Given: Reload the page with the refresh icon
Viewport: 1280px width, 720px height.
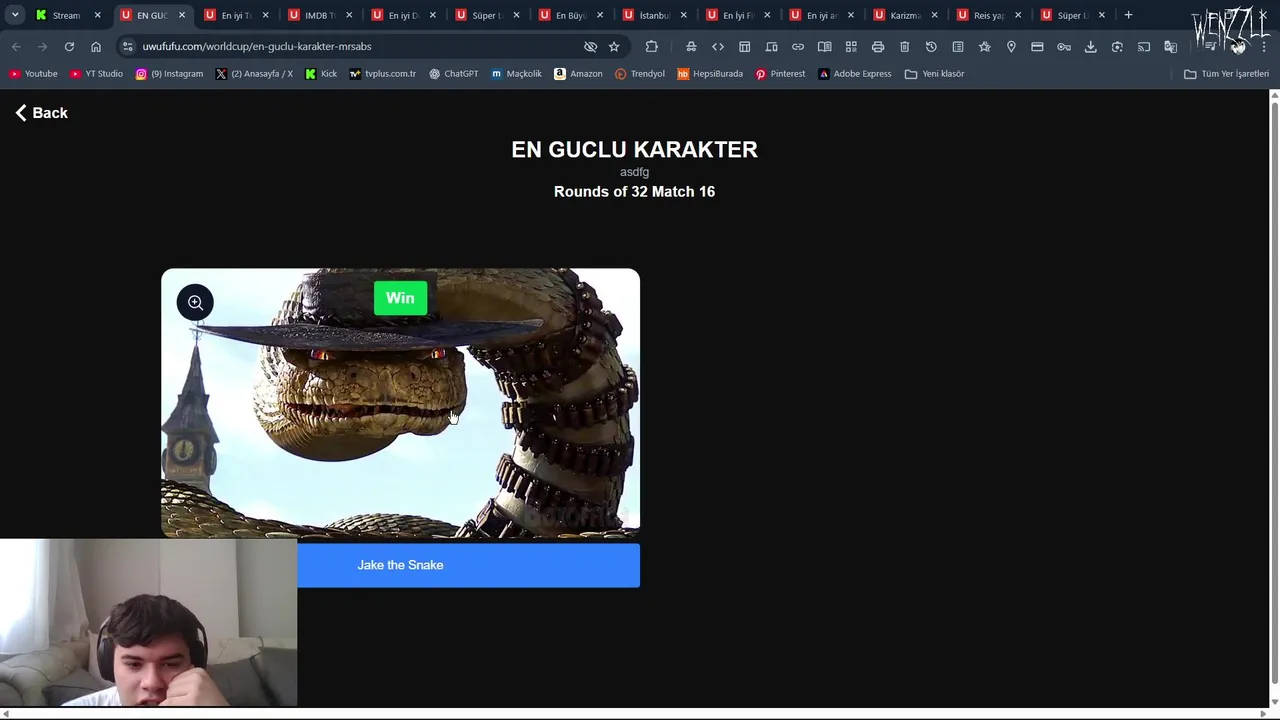Looking at the screenshot, I should coord(69,46).
